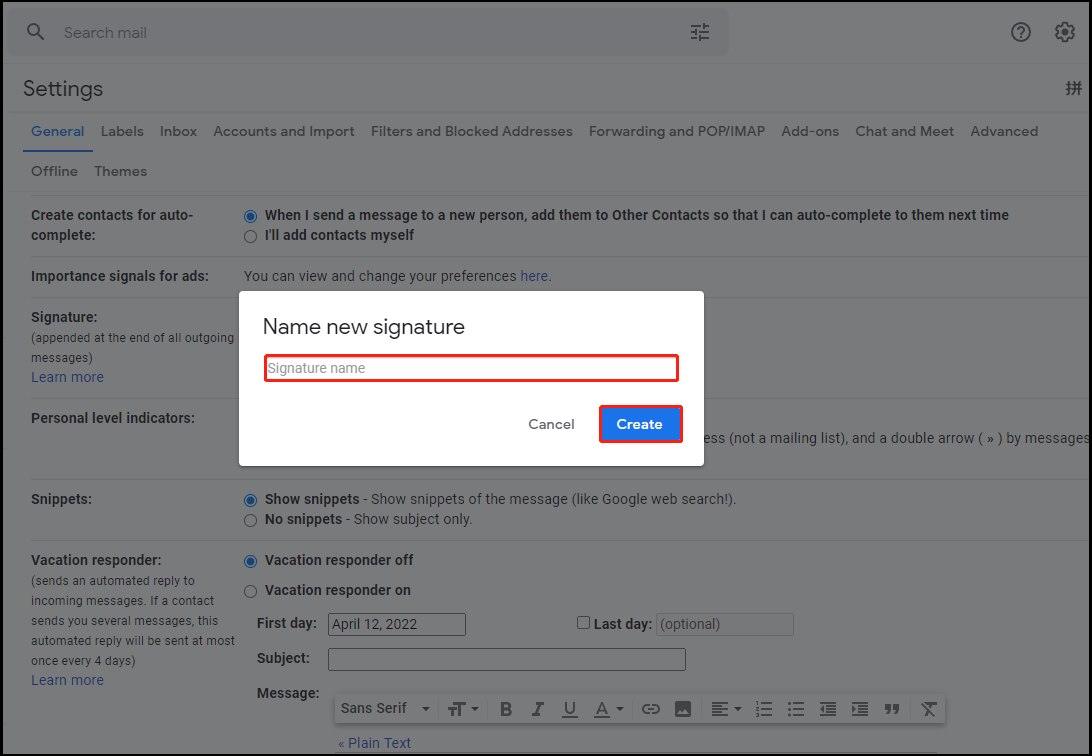
Task: Follow the 'here' ads preferences link
Action: 534,276
